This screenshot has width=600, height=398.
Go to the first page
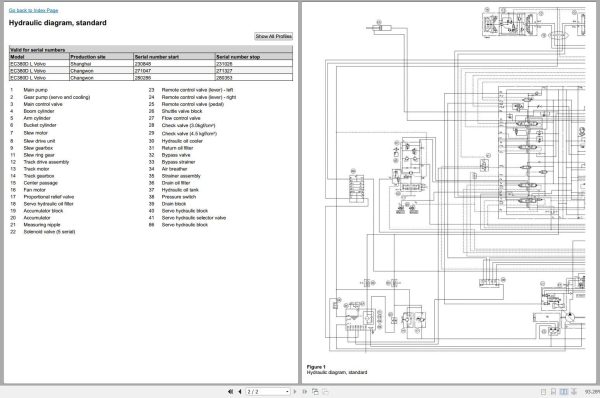click(x=230, y=391)
